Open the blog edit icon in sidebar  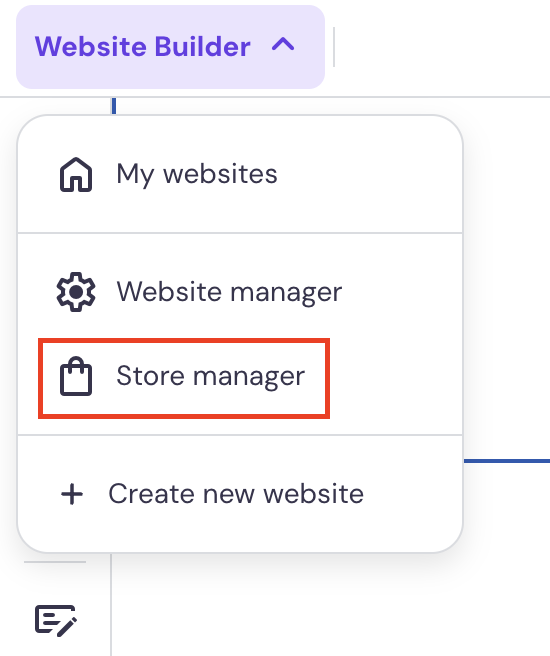[x=56, y=621]
